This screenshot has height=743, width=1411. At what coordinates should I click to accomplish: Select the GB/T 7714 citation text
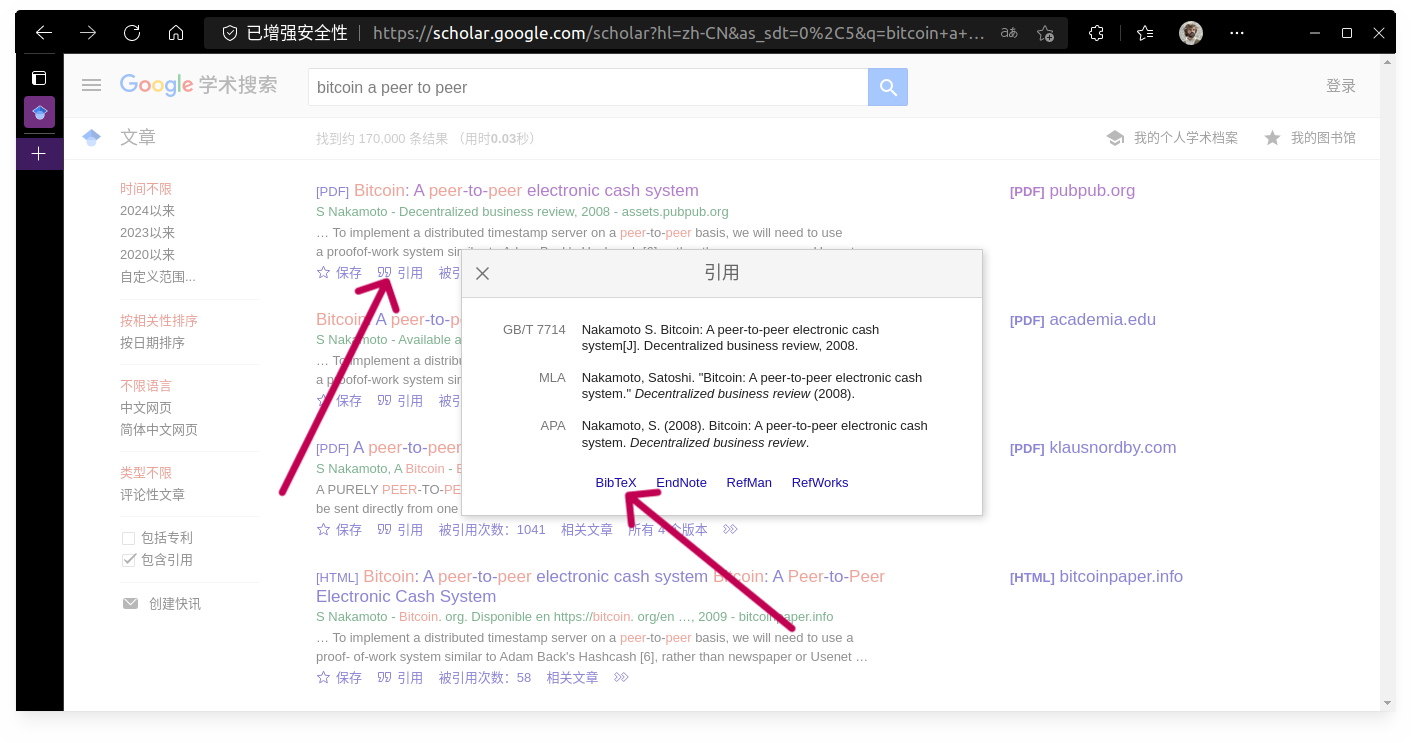[731, 338]
